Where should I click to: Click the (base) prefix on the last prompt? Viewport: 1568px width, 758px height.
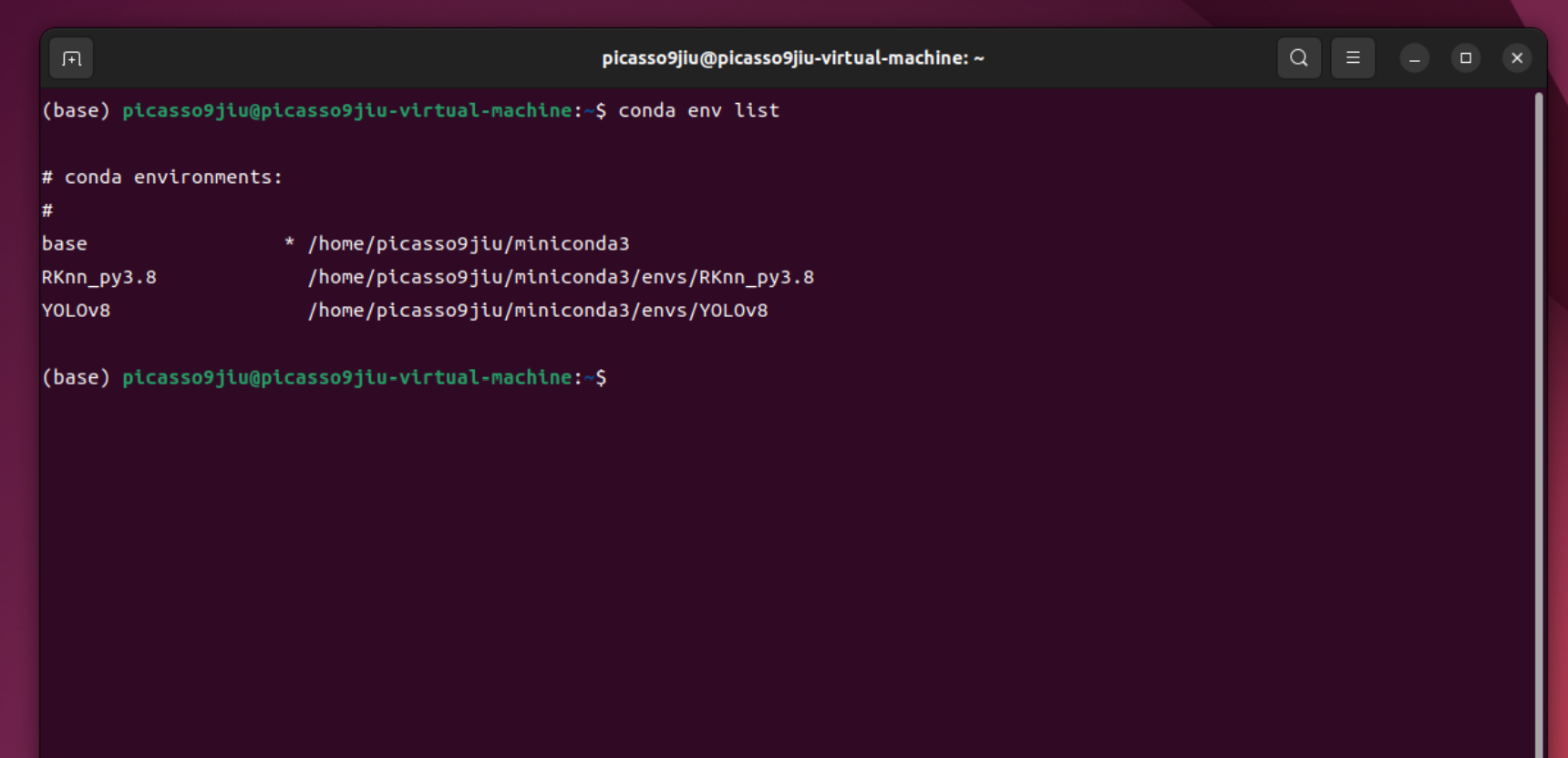tap(76, 377)
